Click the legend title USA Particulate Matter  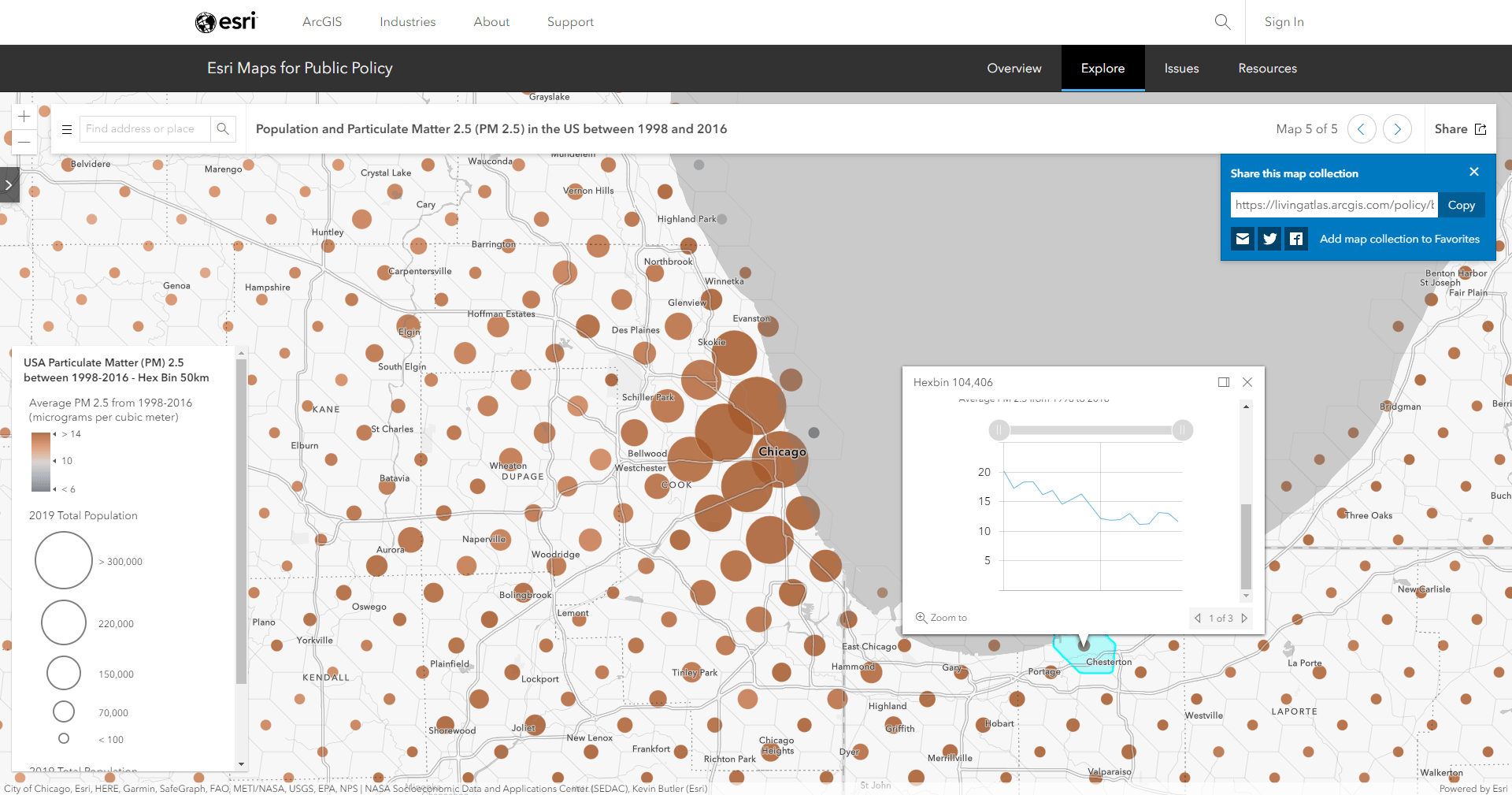point(117,370)
